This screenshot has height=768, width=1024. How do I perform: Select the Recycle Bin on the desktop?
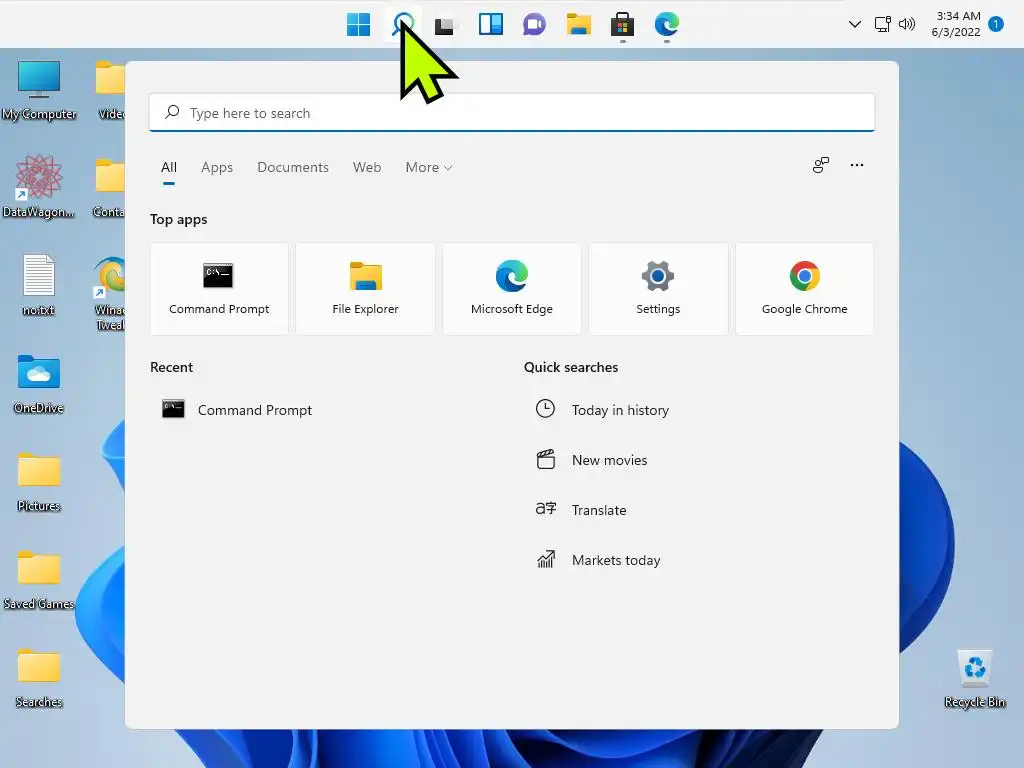[974, 678]
